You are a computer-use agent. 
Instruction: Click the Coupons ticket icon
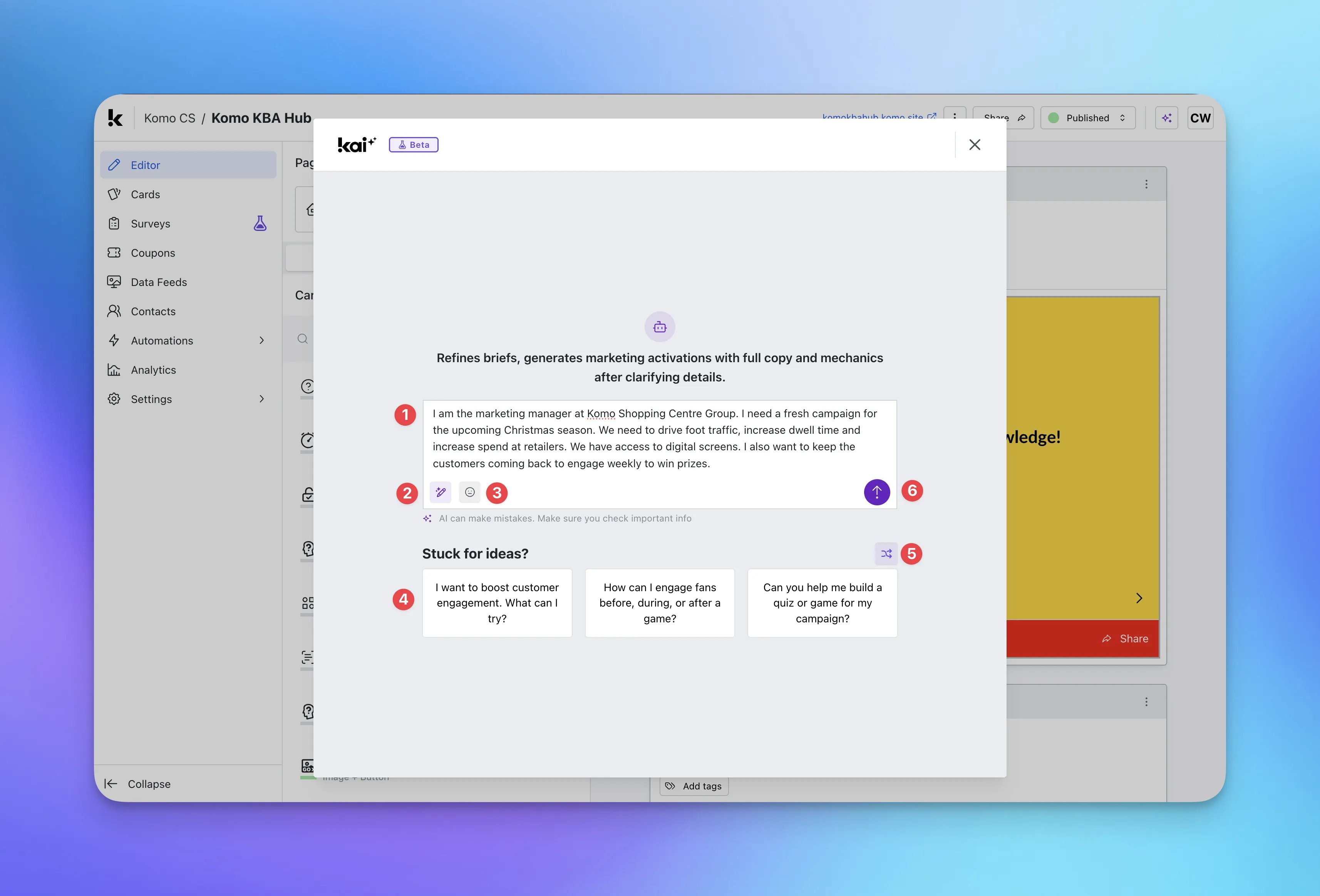pos(114,253)
